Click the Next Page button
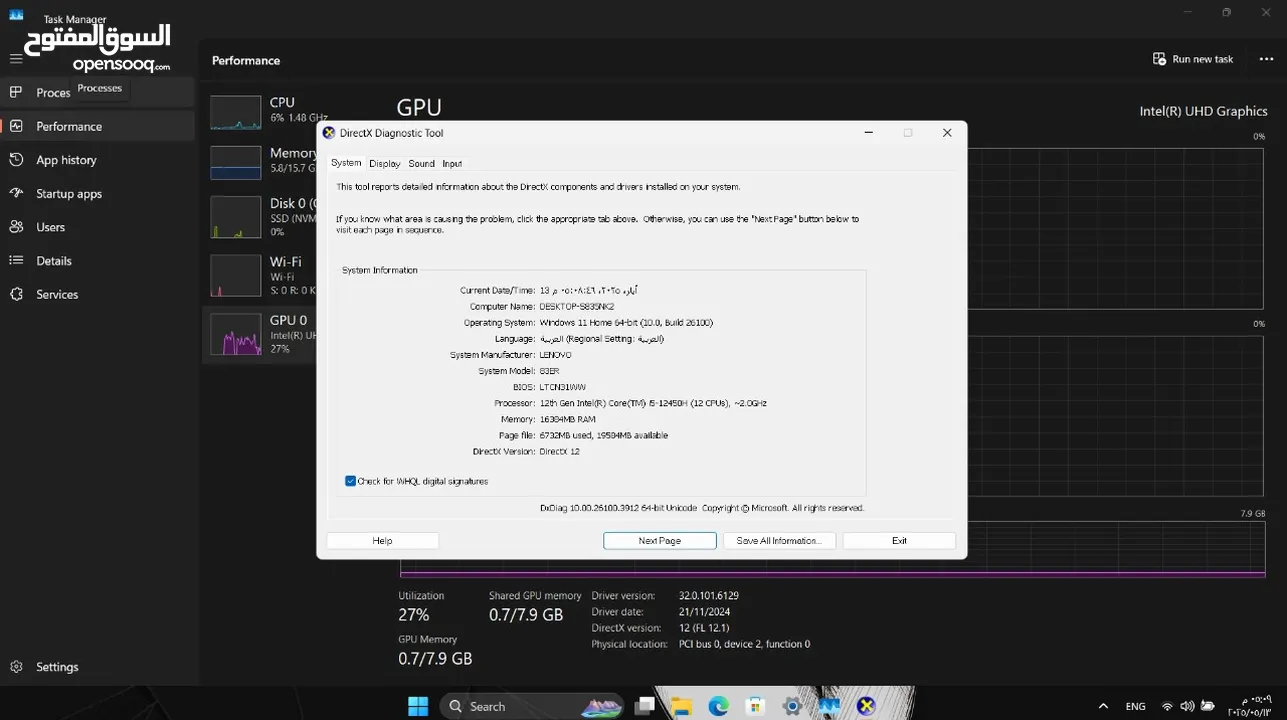Viewport: 1287px width, 720px height. [x=660, y=540]
